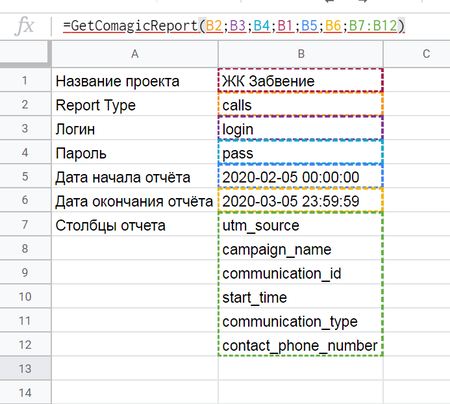The width and height of the screenshot is (450, 404).
Task: Select the contact_phone_number cell
Action: (301, 345)
